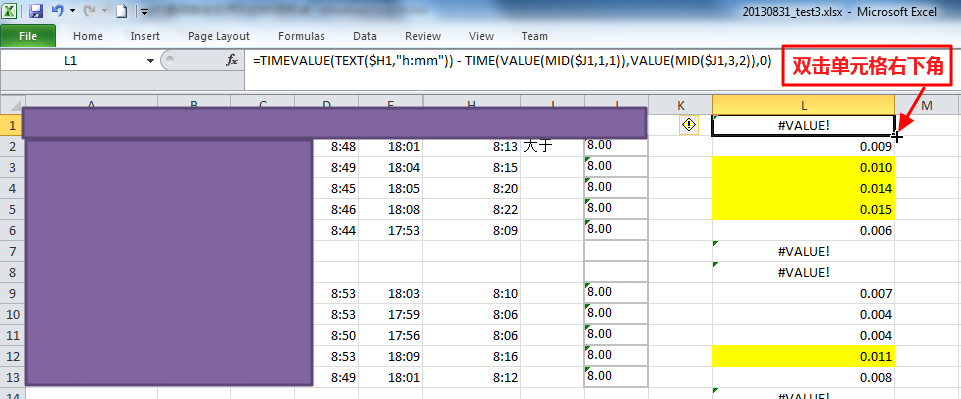This screenshot has width=961, height=399.
Task: Select cell with value 0.006
Action: [803, 230]
